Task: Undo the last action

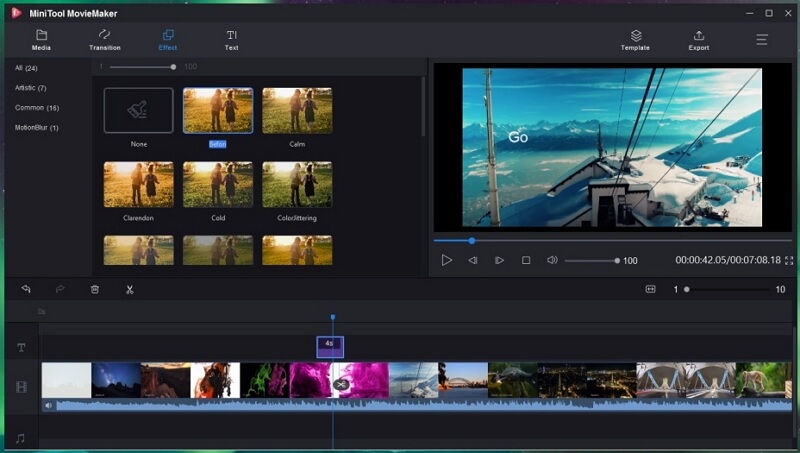Action: click(x=26, y=289)
